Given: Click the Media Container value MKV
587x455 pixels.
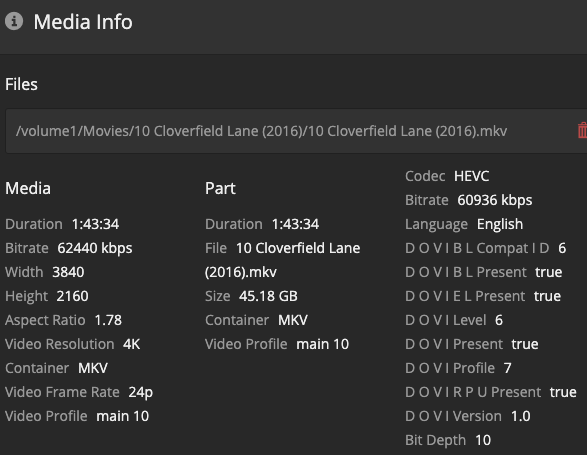Looking at the screenshot, I should pyautogui.click(x=93, y=368).
